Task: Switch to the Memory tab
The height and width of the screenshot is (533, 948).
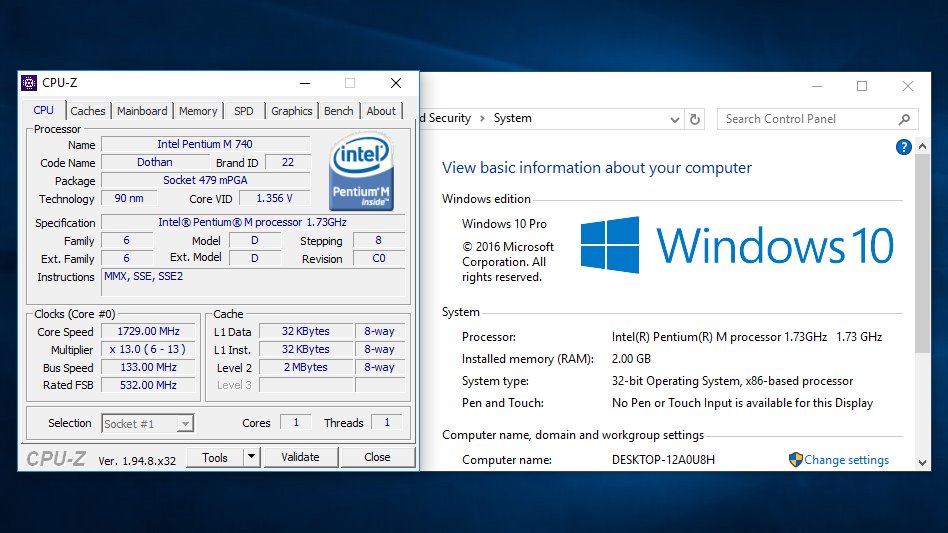Action: click(x=198, y=111)
